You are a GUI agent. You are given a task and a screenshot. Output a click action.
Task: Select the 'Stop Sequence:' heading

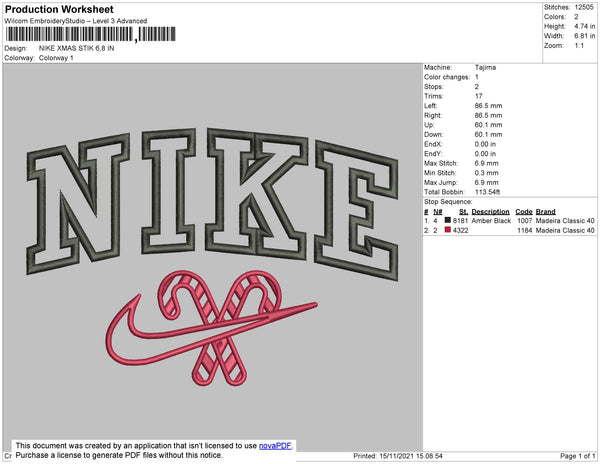pyautogui.click(x=448, y=202)
